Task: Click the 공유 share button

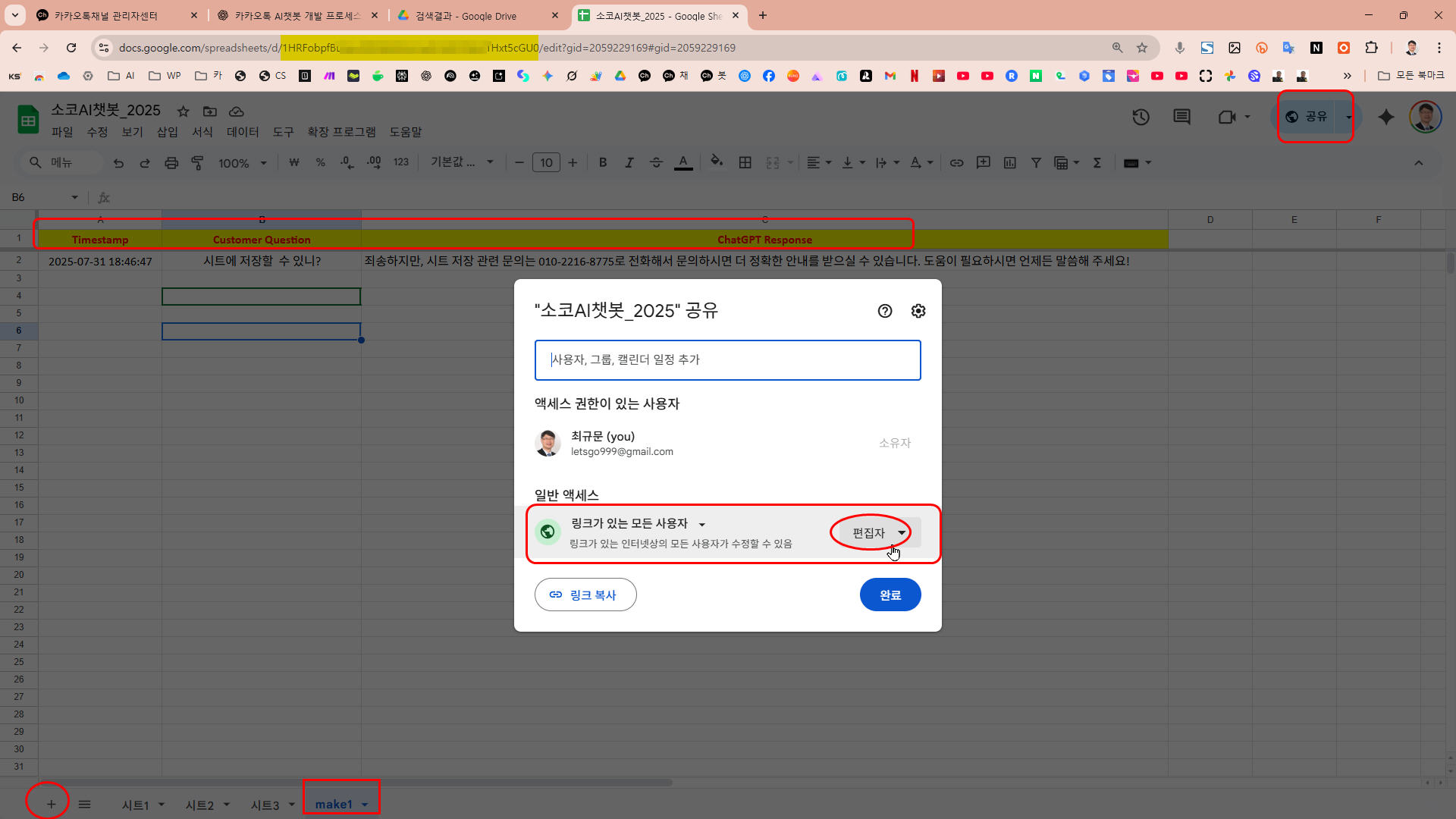Action: (x=1307, y=116)
